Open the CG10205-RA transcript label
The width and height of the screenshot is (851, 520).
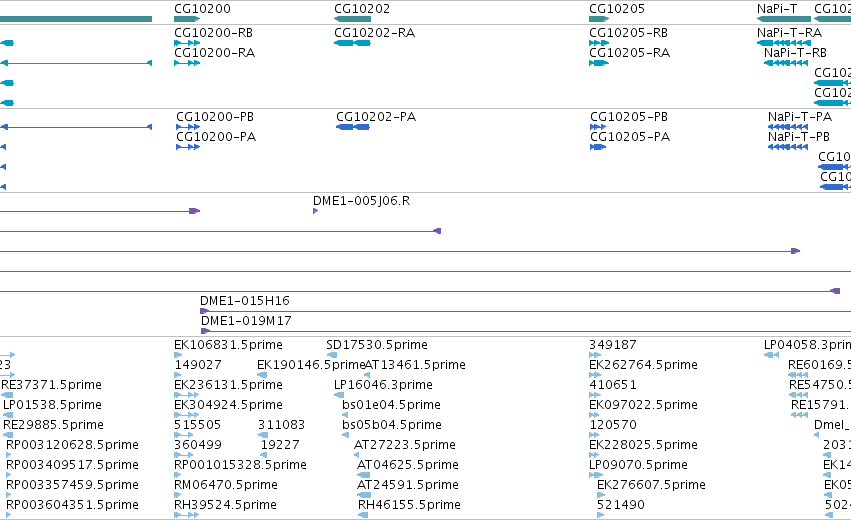coord(630,53)
